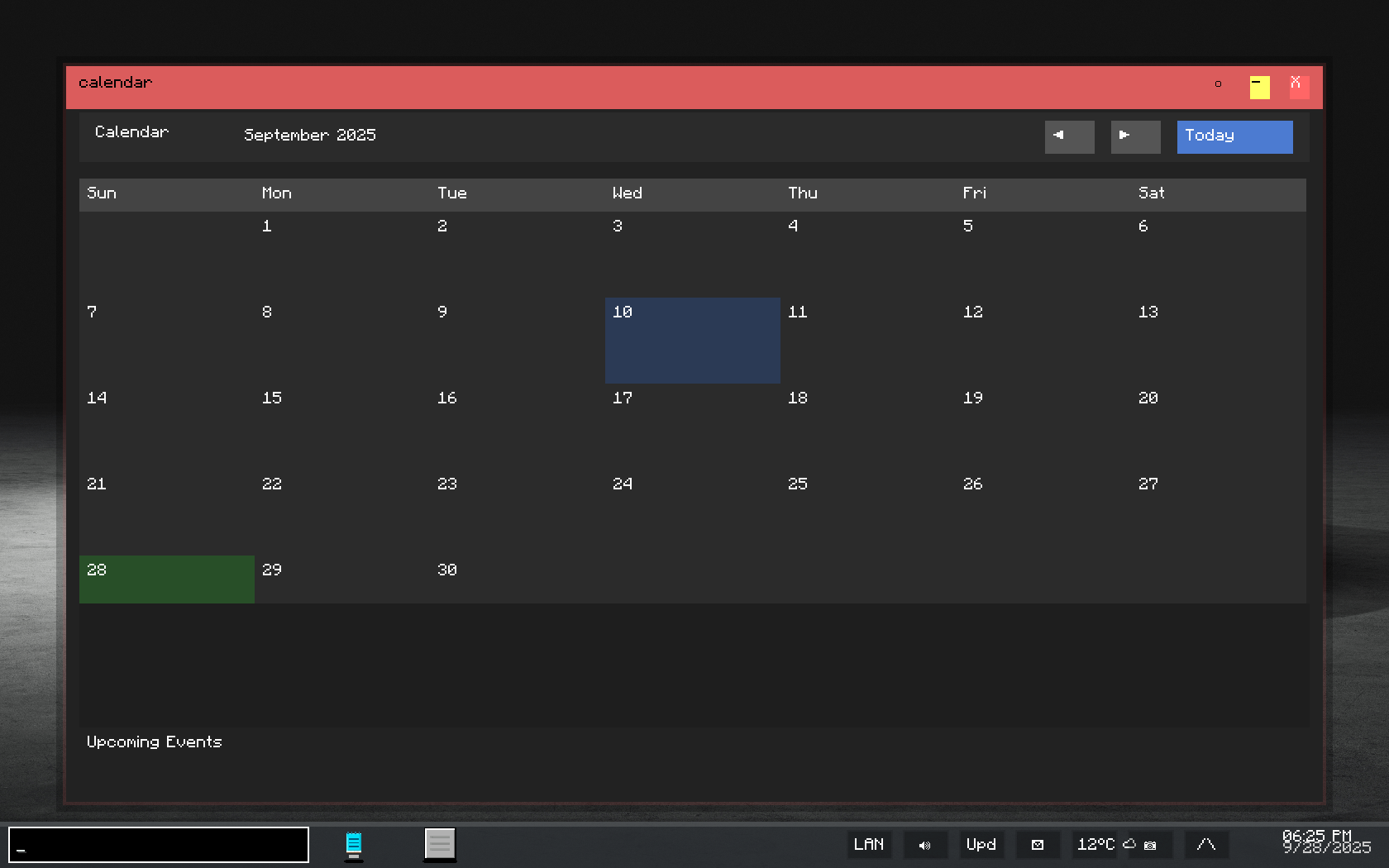Open Upd updates indicator in tray
1389x868 pixels.
point(981,844)
